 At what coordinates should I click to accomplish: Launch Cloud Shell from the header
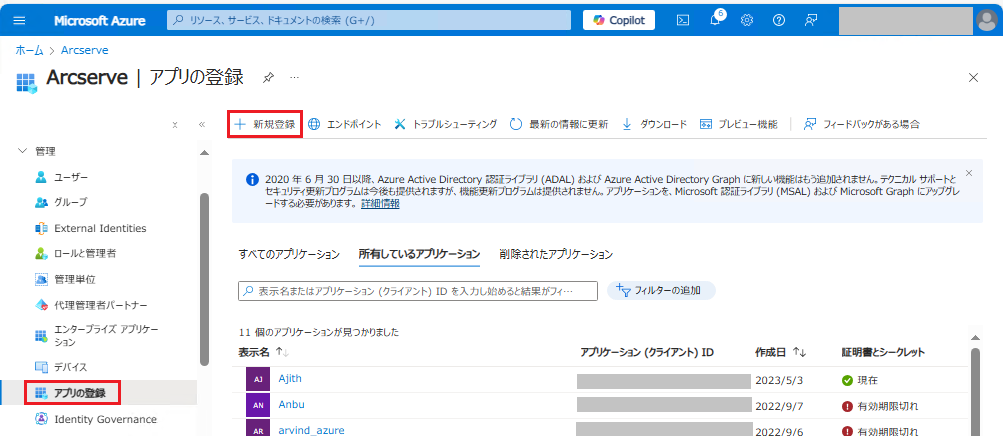[683, 20]
